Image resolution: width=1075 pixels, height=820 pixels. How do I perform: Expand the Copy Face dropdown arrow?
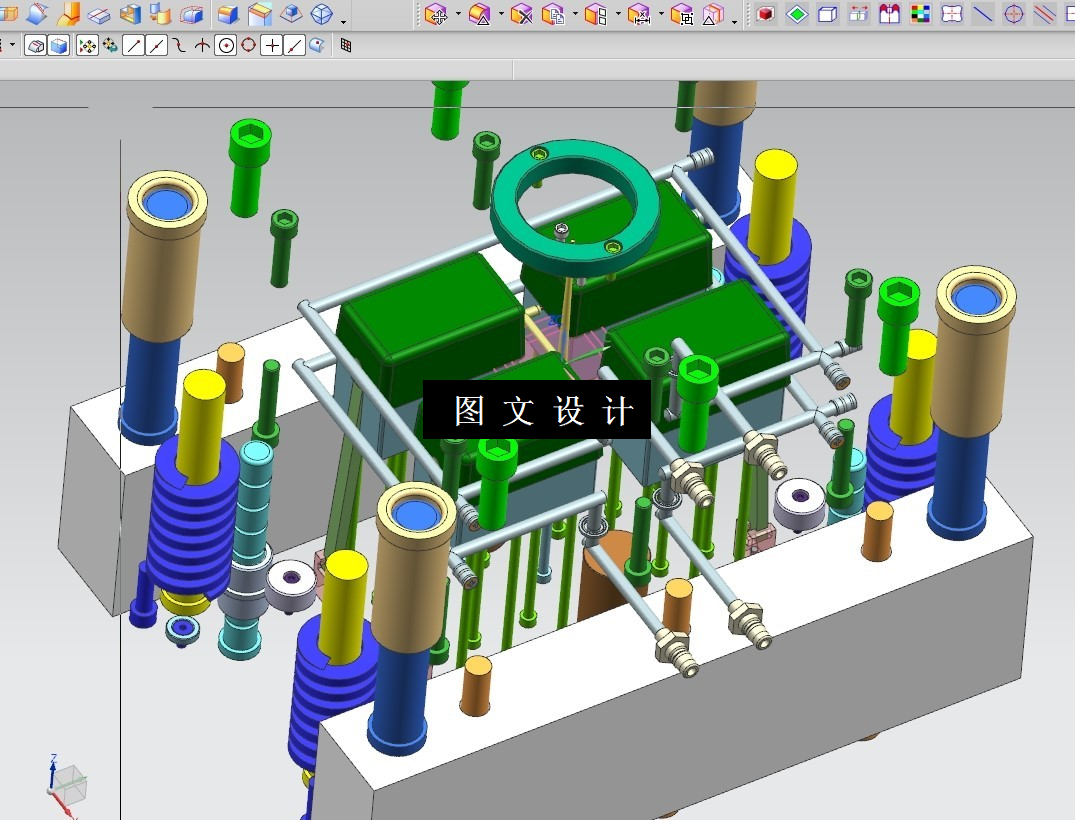click(x=575, y=14)
